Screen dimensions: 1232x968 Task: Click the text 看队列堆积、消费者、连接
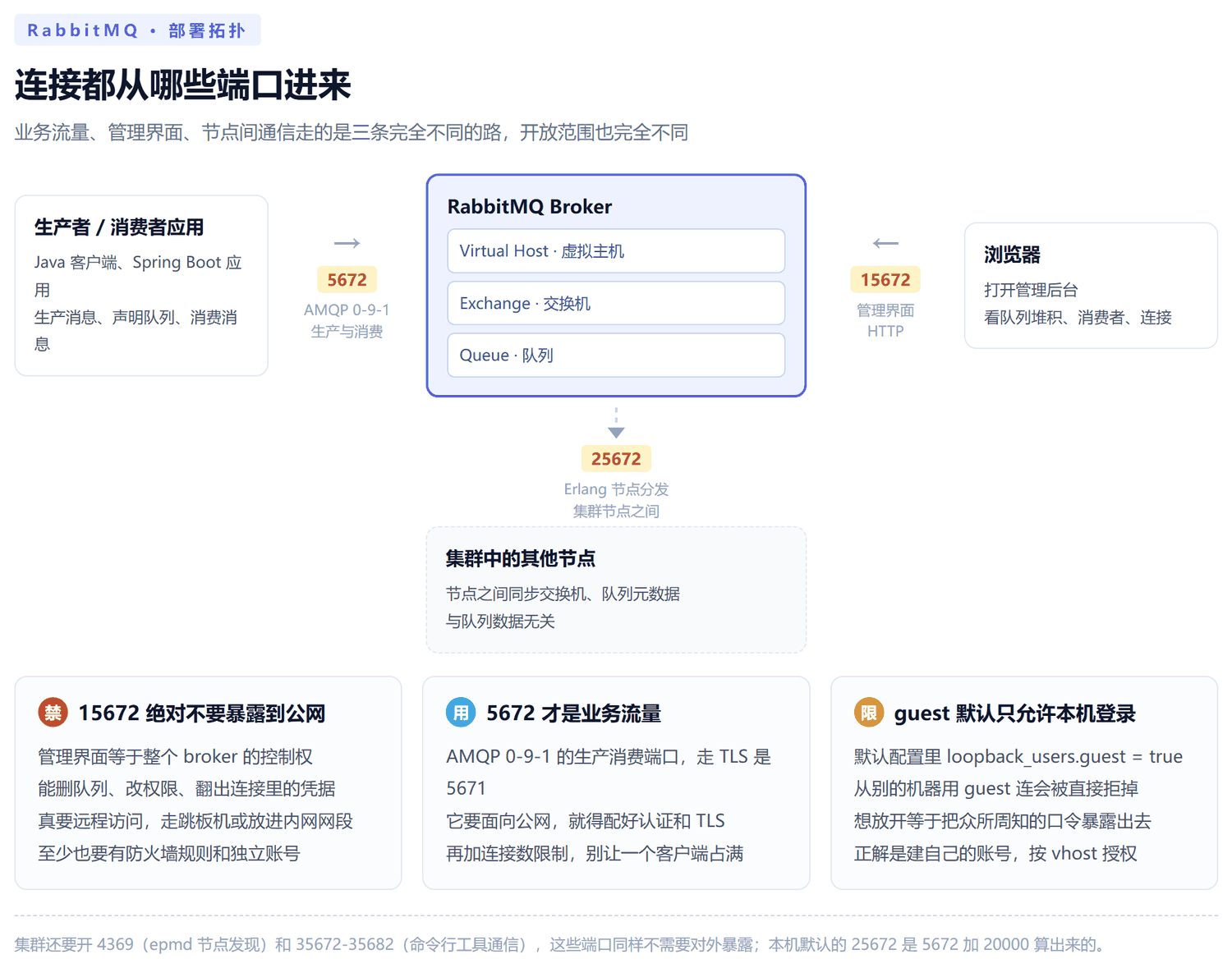point(1078,318)
